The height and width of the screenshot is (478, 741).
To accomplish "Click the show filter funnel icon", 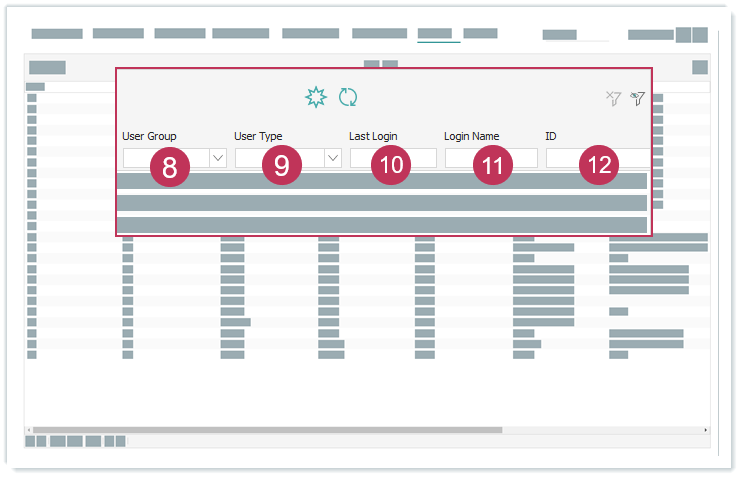I will click(x=638, y=98).
